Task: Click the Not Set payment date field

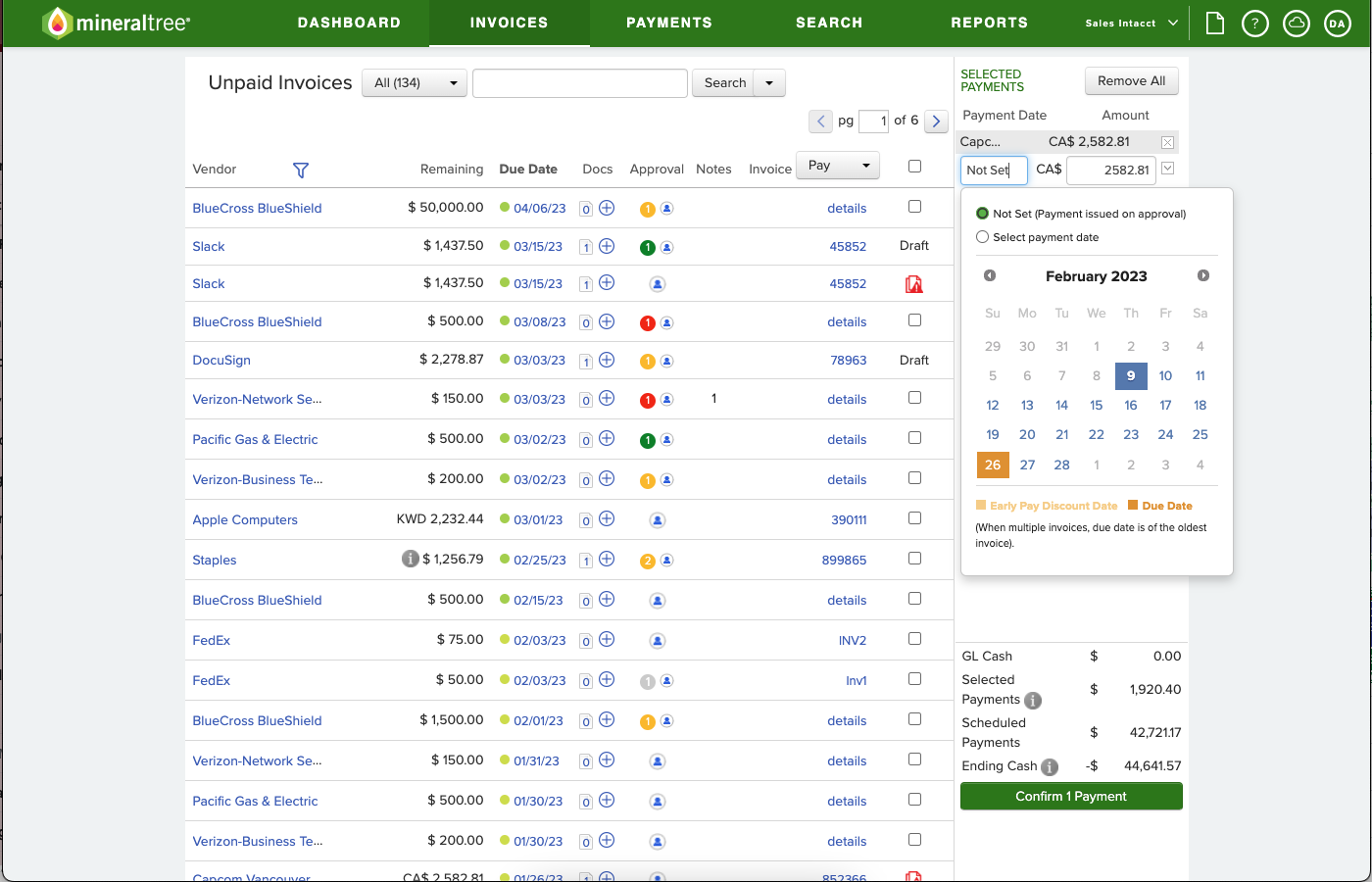Action: point(994,171)
